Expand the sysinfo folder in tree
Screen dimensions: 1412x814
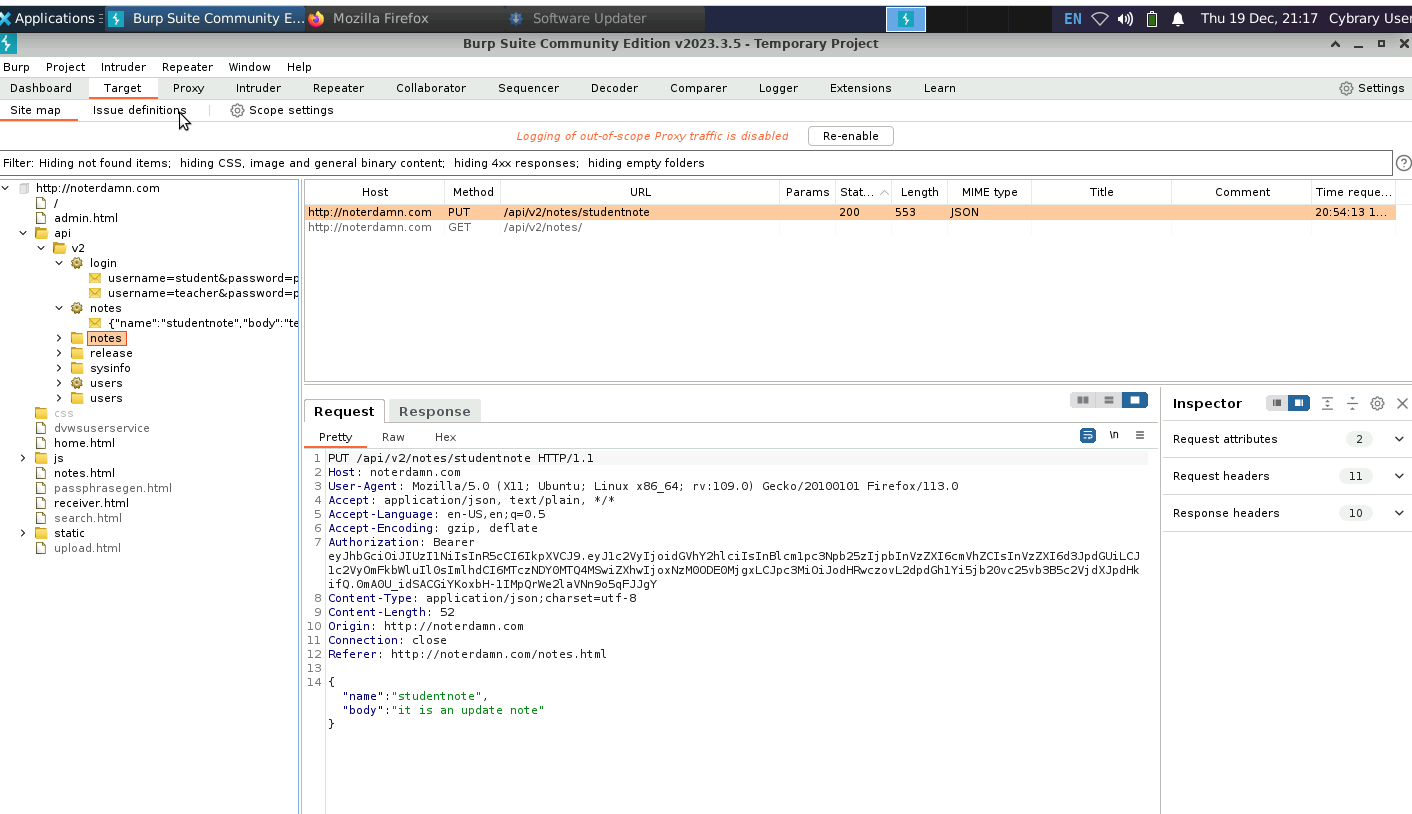click(60, 368)
